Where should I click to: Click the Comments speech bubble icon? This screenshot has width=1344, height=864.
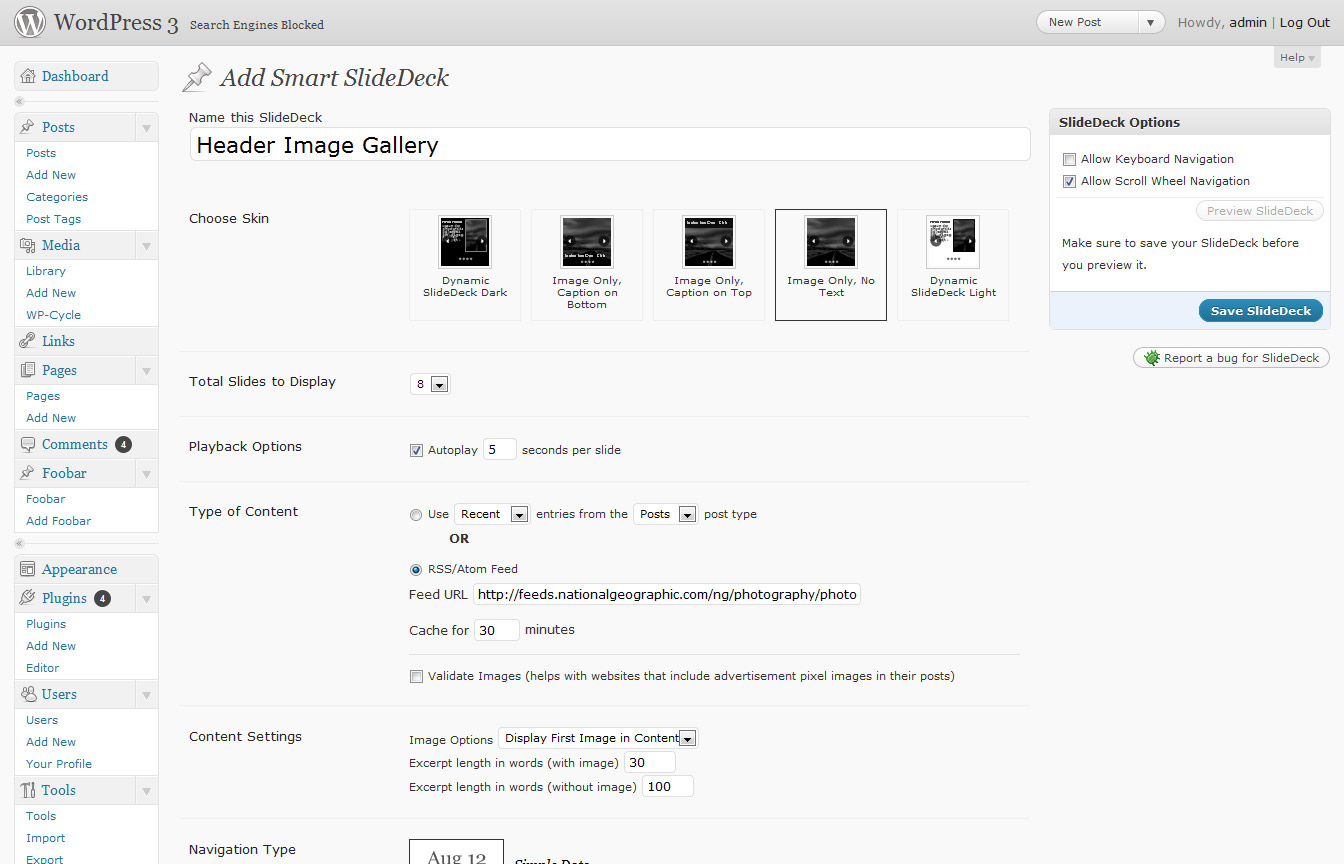point(28,444)
